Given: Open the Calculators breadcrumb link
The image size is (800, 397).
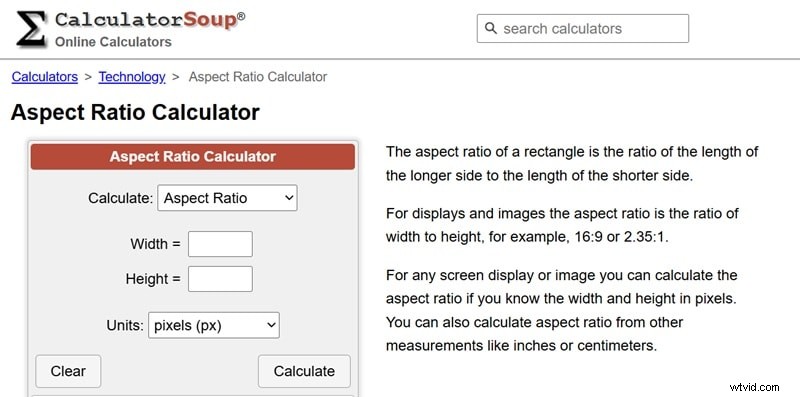Looking at the screenshot, I should 45,77.
